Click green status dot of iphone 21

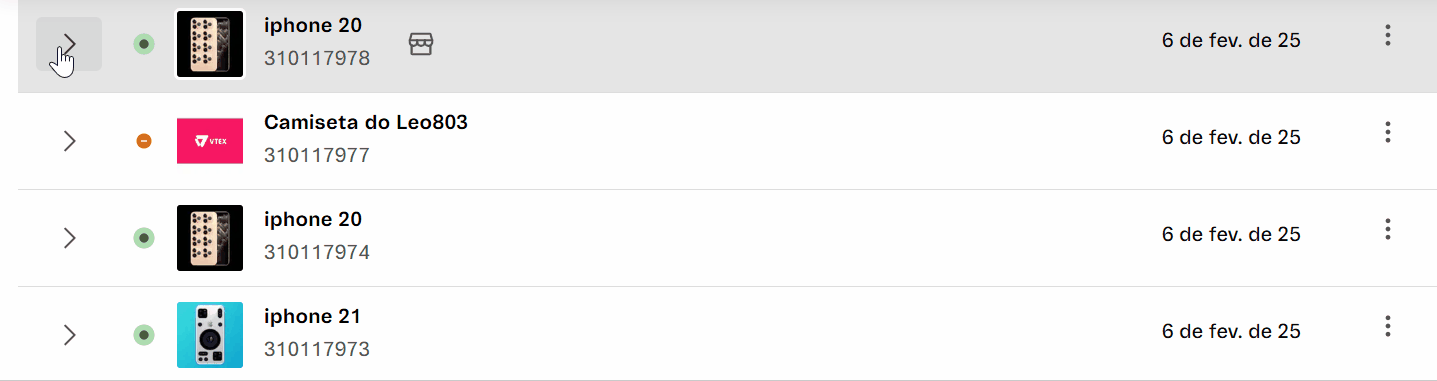tap(144, 335)
